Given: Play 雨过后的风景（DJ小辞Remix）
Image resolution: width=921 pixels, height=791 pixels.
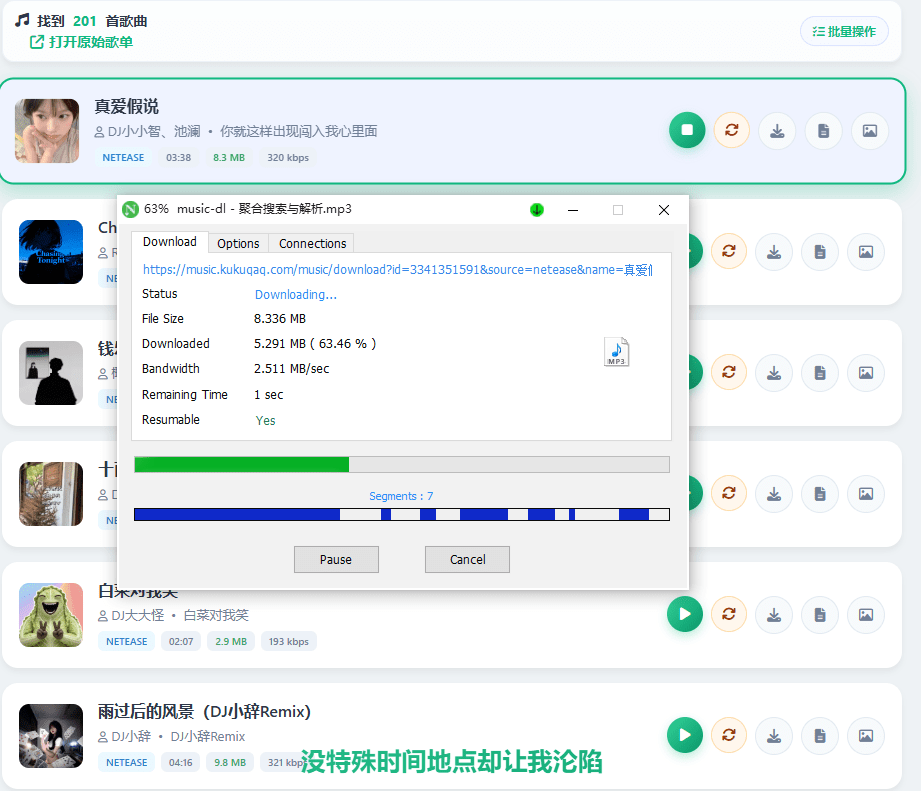Looking at the screenshot, I should (685, 735).
